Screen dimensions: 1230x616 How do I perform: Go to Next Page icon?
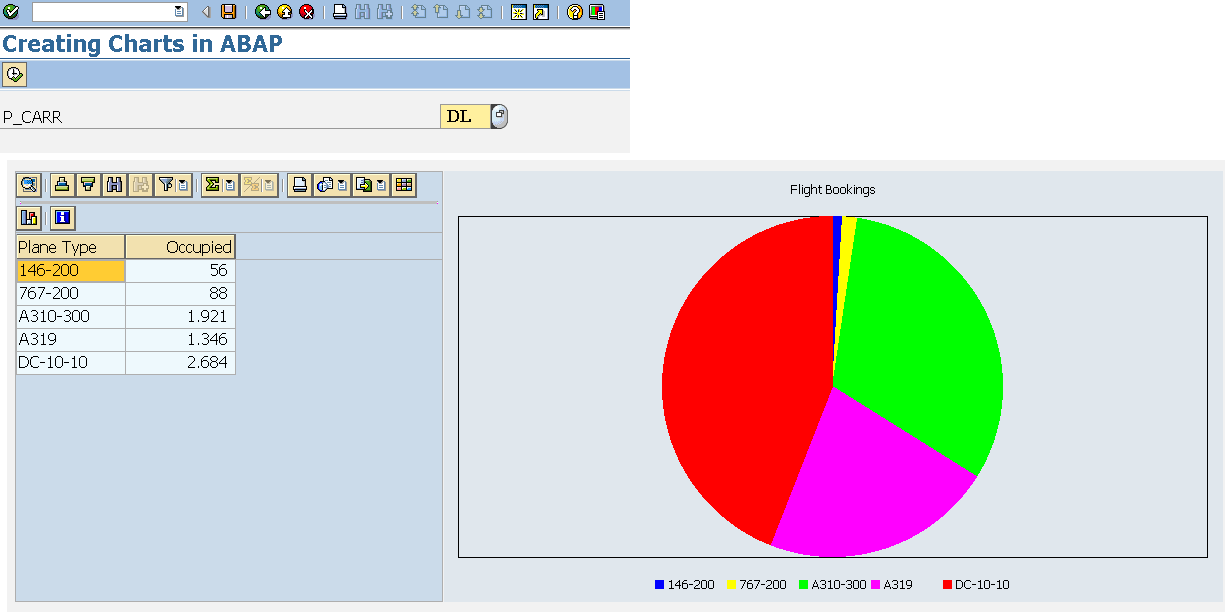click(462, 12)
